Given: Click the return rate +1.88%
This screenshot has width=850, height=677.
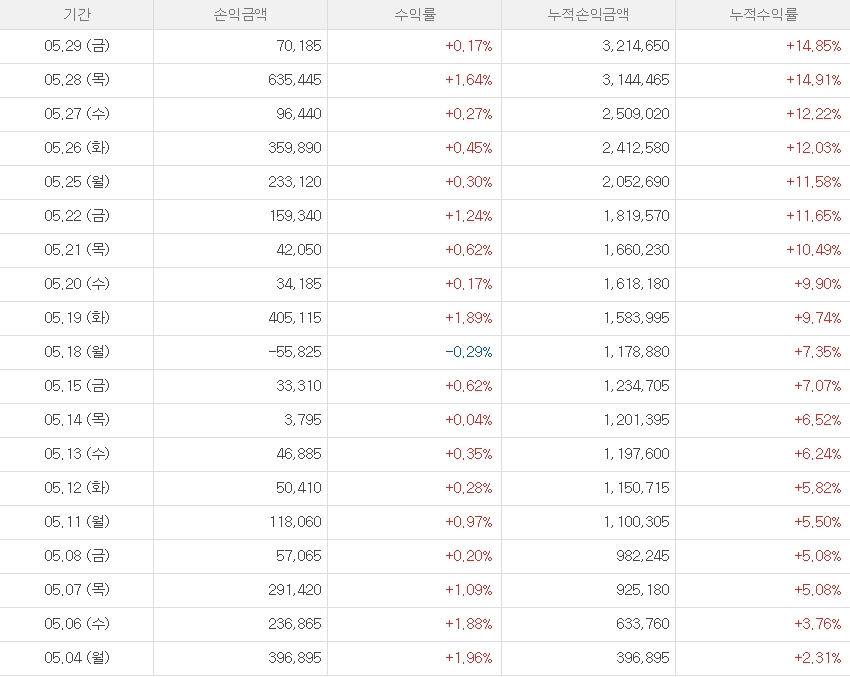Looking at the screenshot, I should 469,623.
